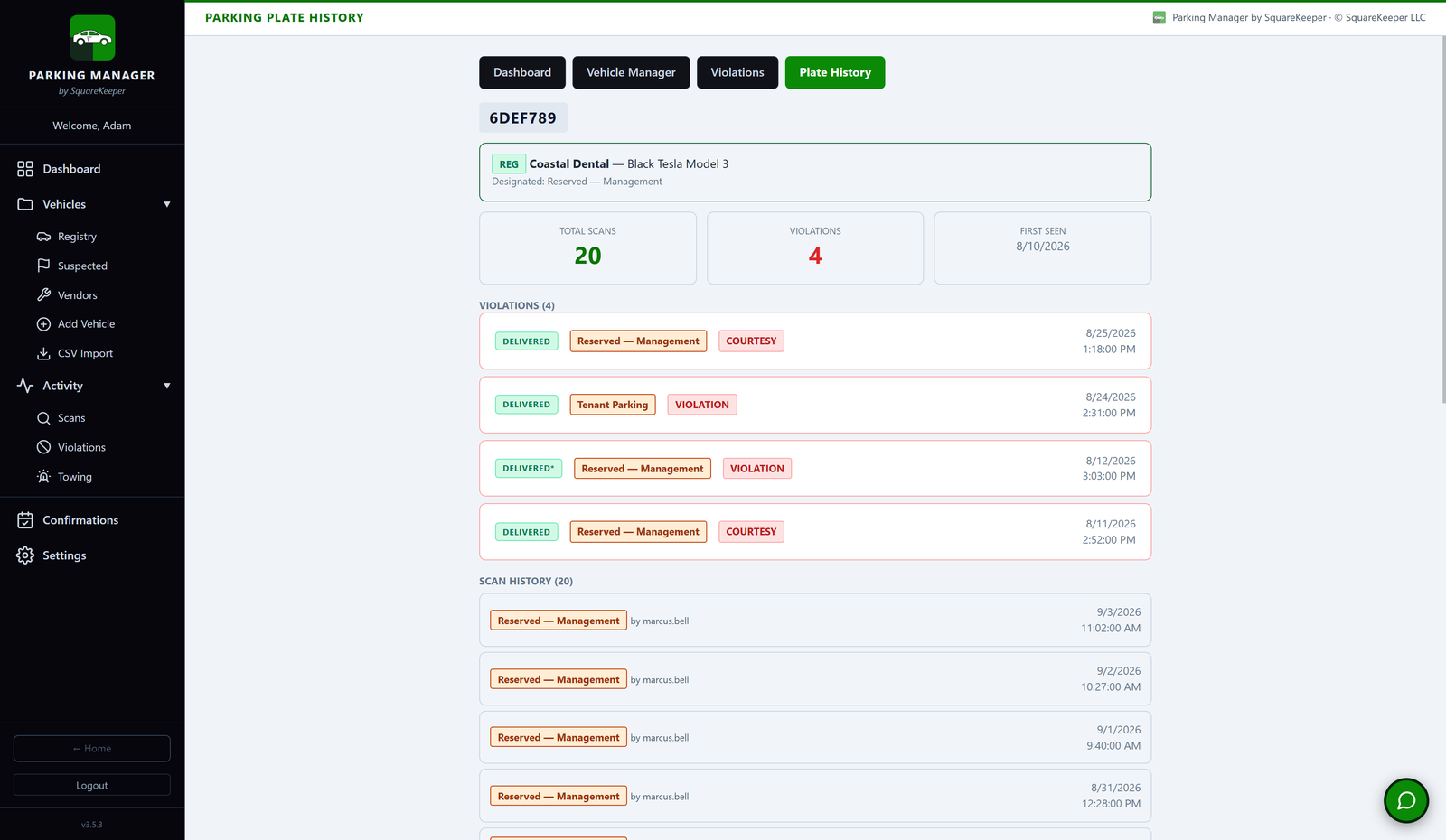This screenshot has height=840, width=1446.
Task: Click the 9/1/2026 scan history row
Action: click(815, 738)
